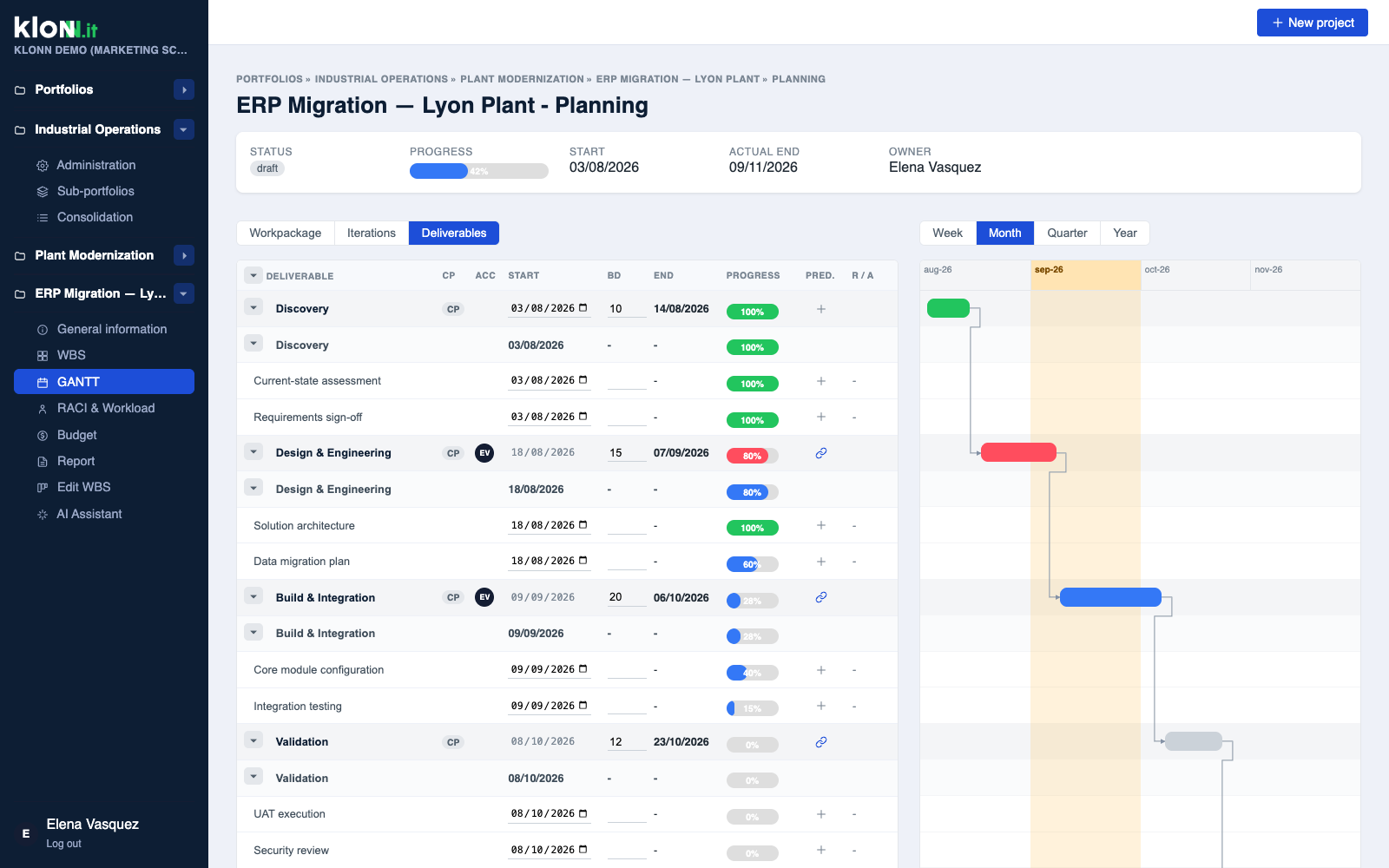Click BD input field showing 10 for Discovery
Image resolution: width=1389 pixels, height=868 pixels.
[627, 309]
